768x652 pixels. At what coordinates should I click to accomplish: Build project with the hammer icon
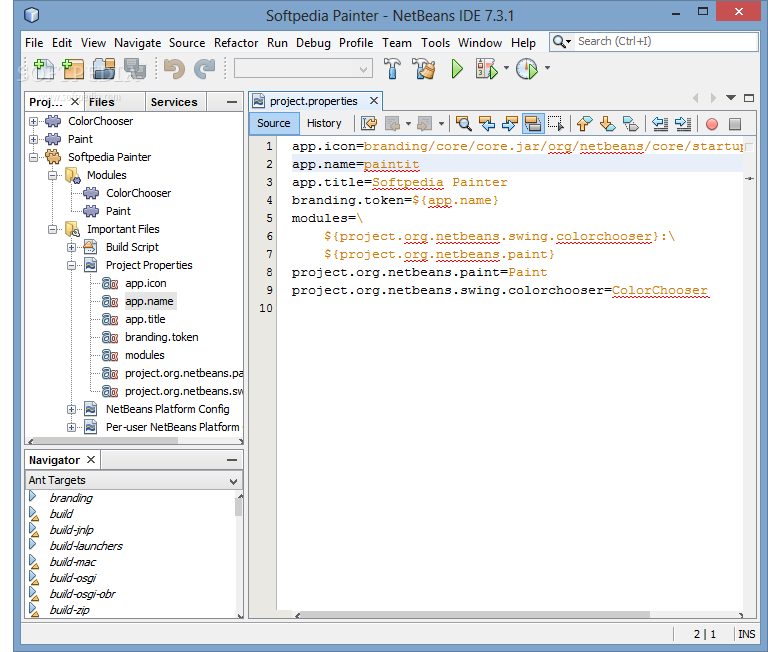click(392, 69)
